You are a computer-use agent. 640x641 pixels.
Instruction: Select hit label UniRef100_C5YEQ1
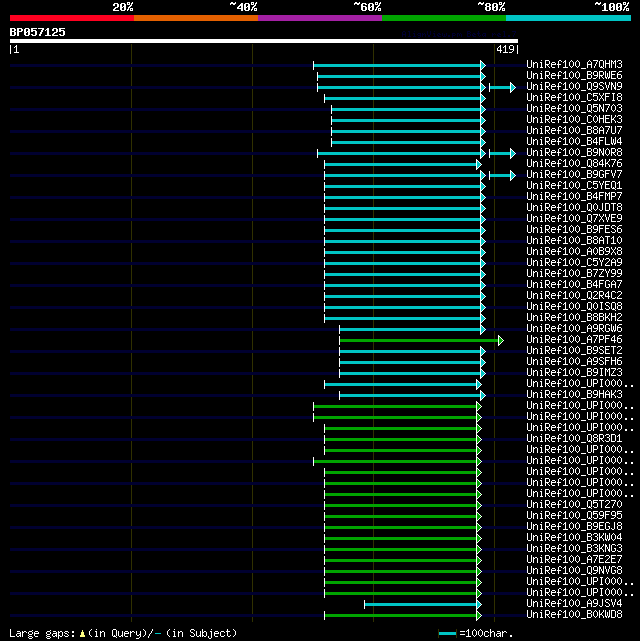[x=574, y=186]
